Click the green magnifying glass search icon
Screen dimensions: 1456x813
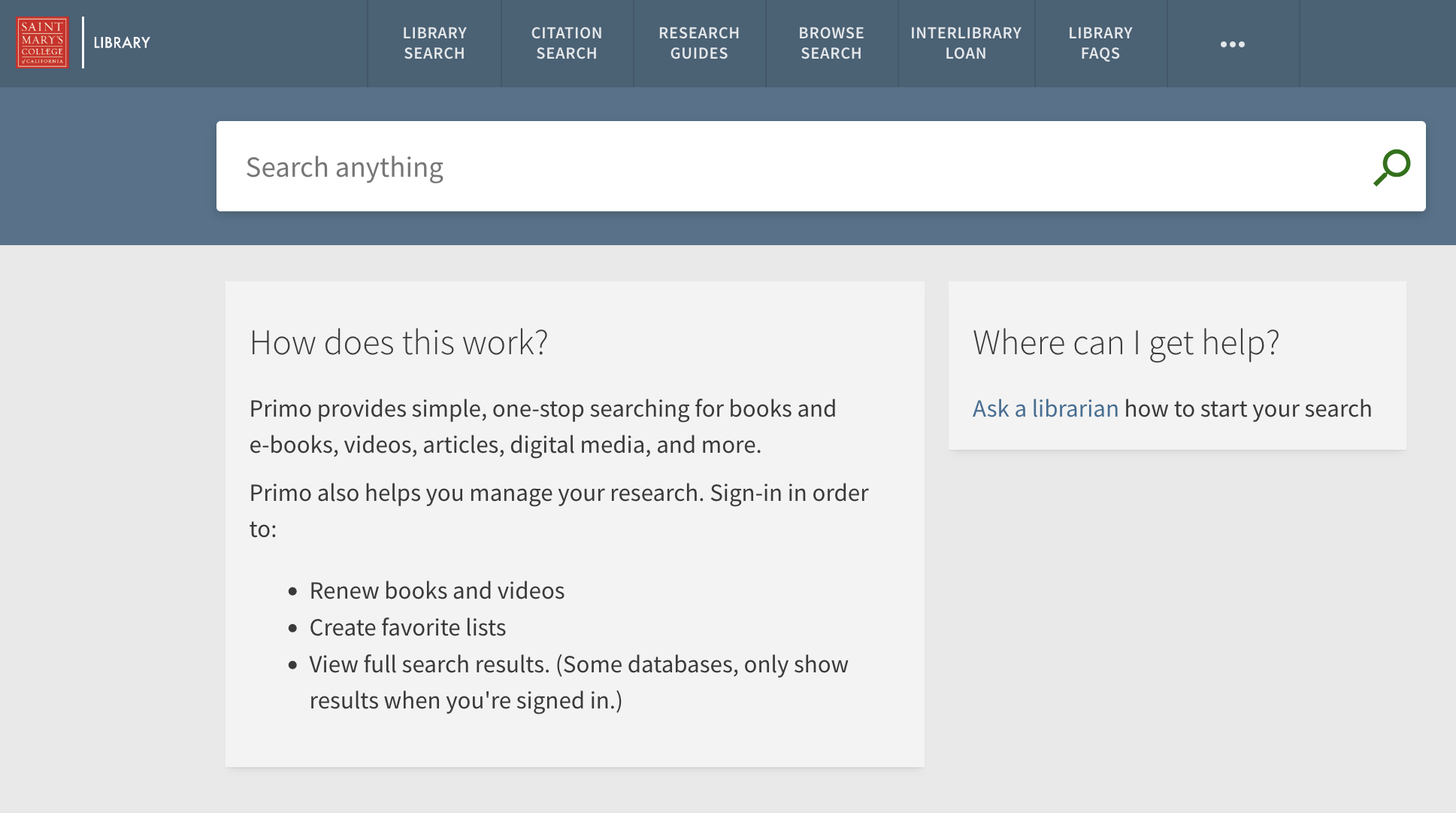(1391, 167)
